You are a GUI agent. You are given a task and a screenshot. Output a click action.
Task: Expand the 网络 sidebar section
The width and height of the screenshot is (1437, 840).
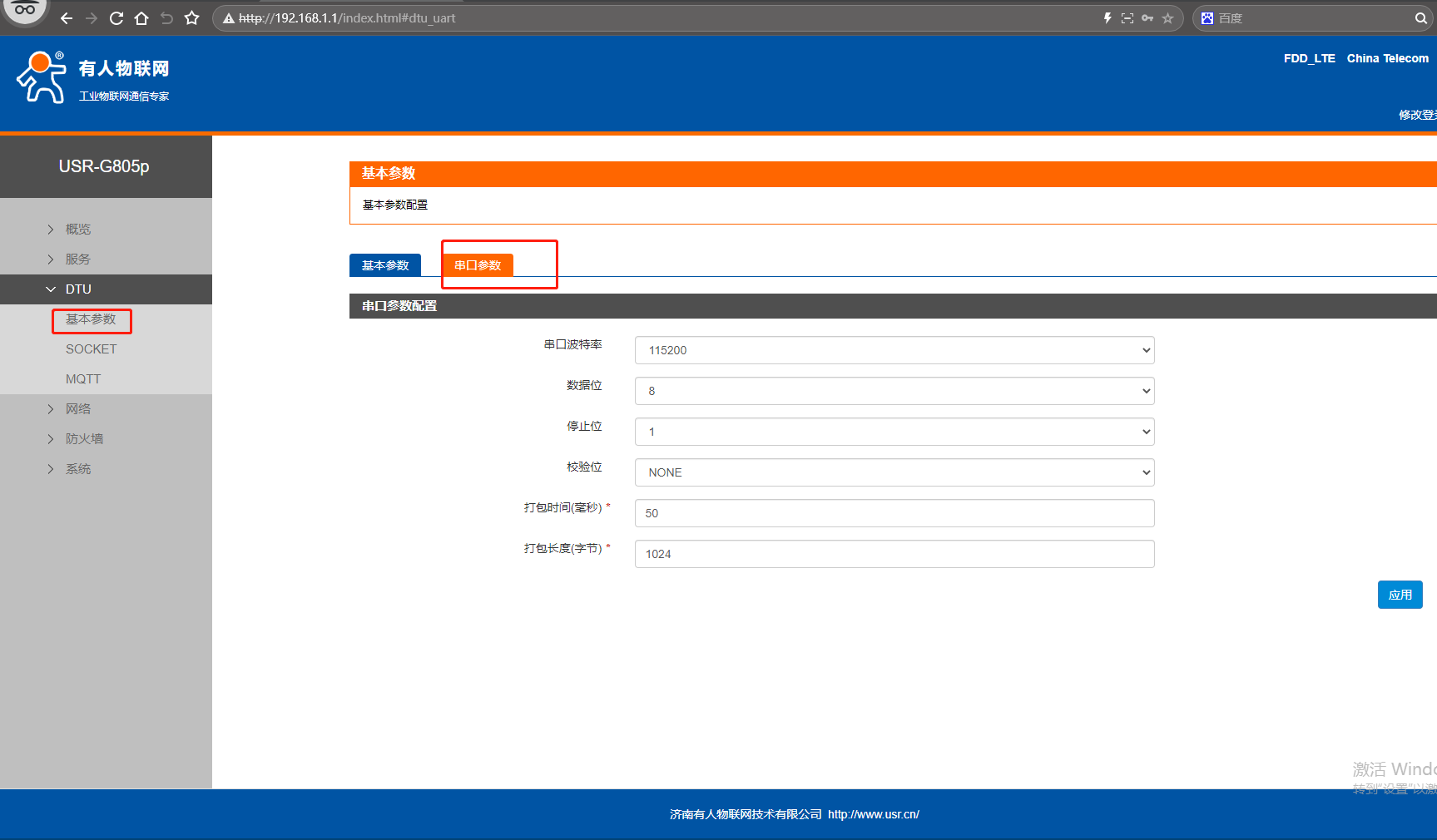click(x=78, y=409)
